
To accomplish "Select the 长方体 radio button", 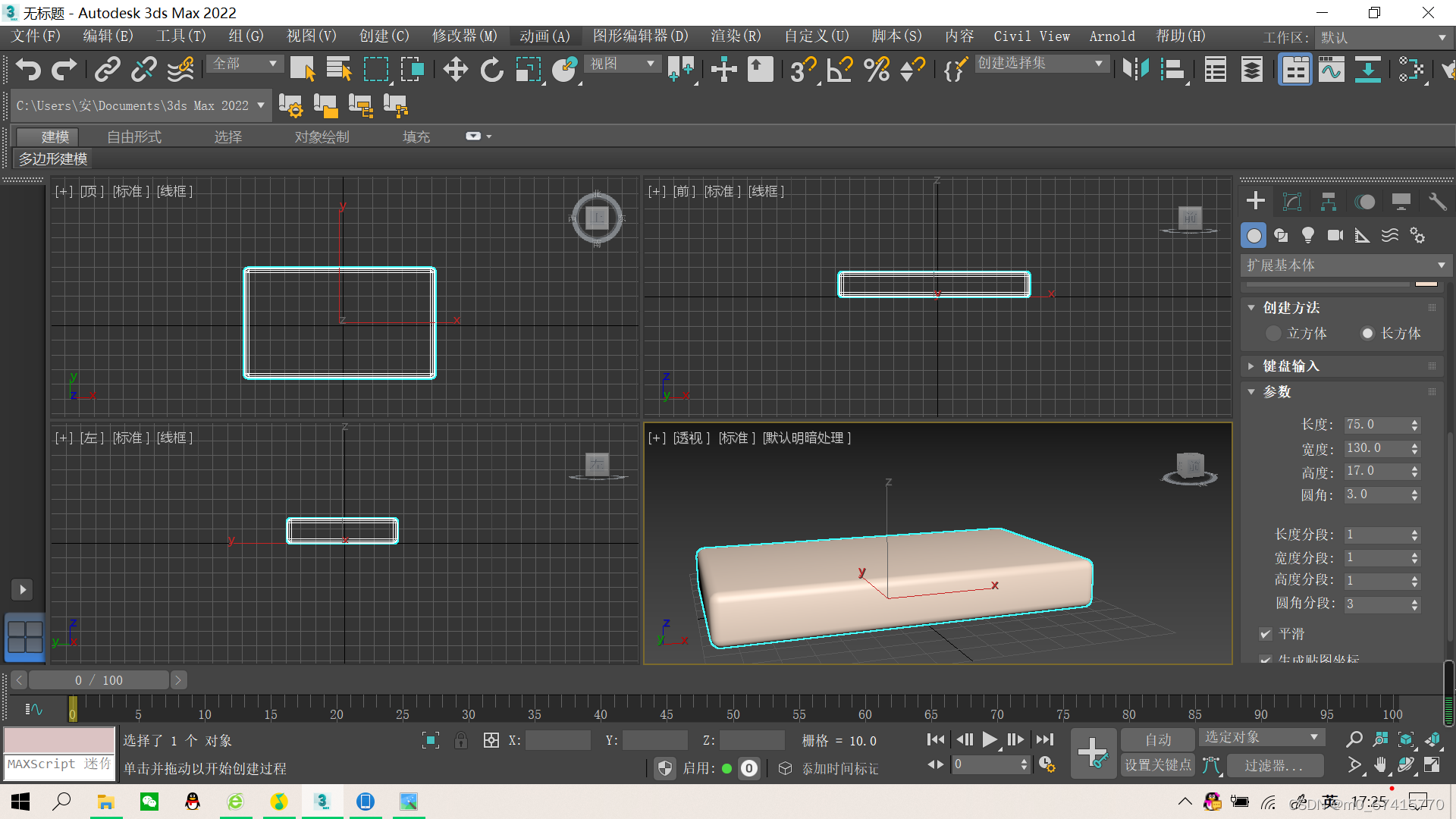I will [x=1367, y=334].
